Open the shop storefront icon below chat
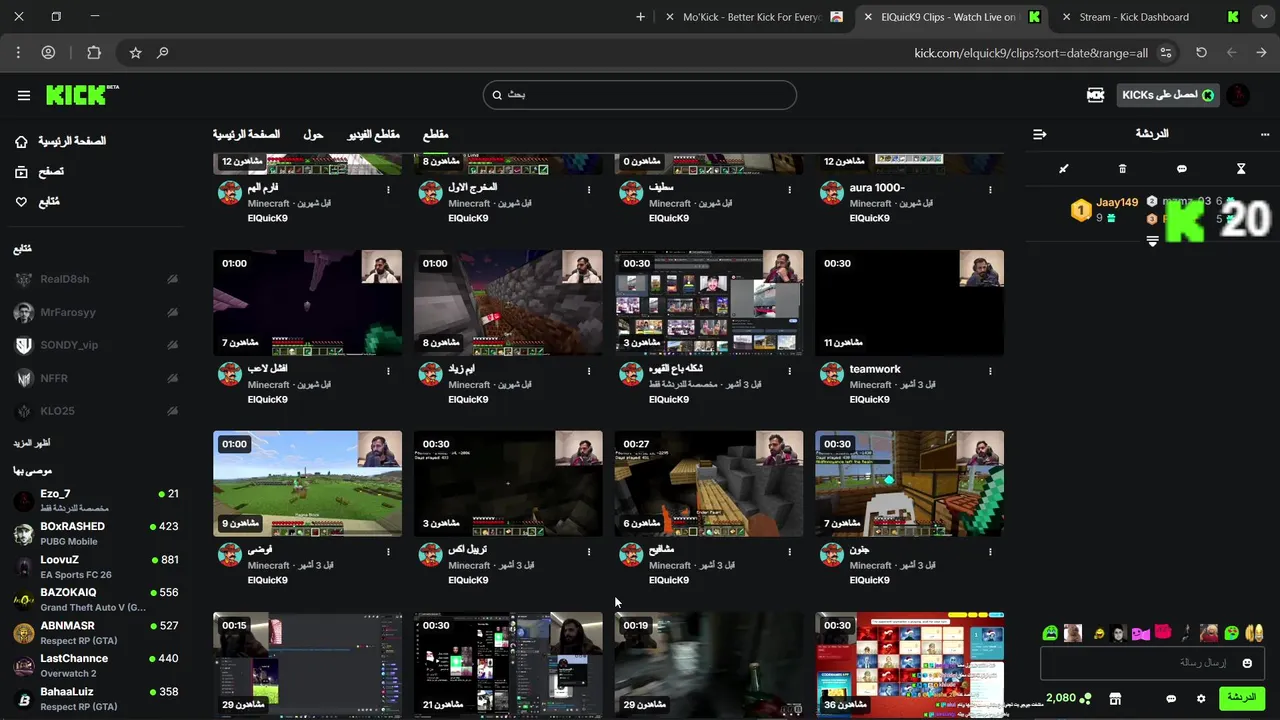The image size is (1280, 720). point(1115,698)
